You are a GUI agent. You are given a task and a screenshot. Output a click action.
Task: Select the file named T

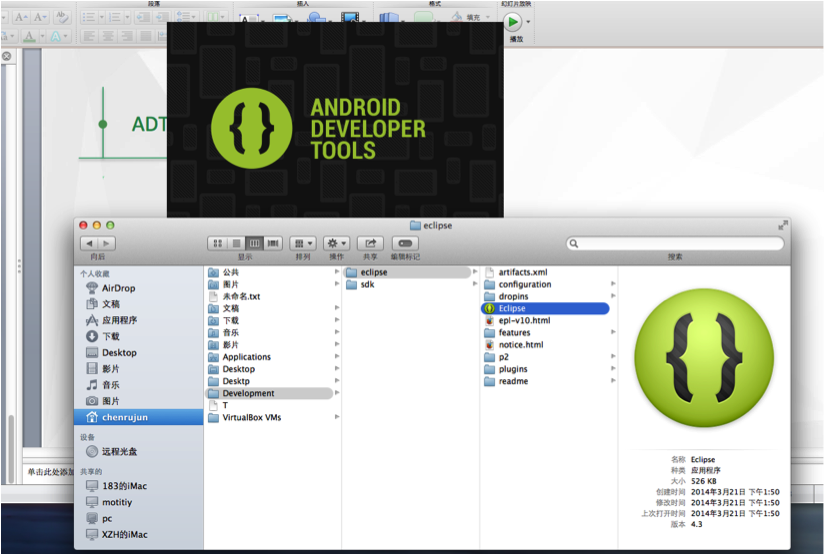point(218,405)
